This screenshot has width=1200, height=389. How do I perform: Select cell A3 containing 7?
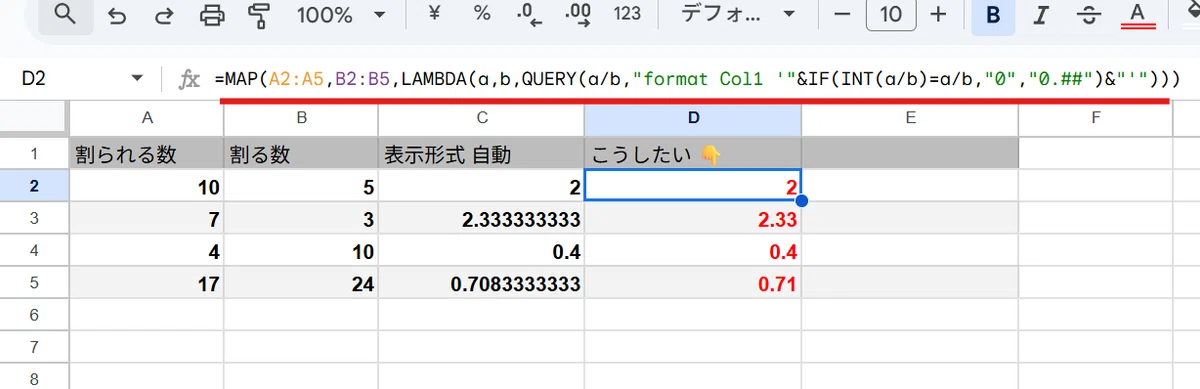click(147, 218)
